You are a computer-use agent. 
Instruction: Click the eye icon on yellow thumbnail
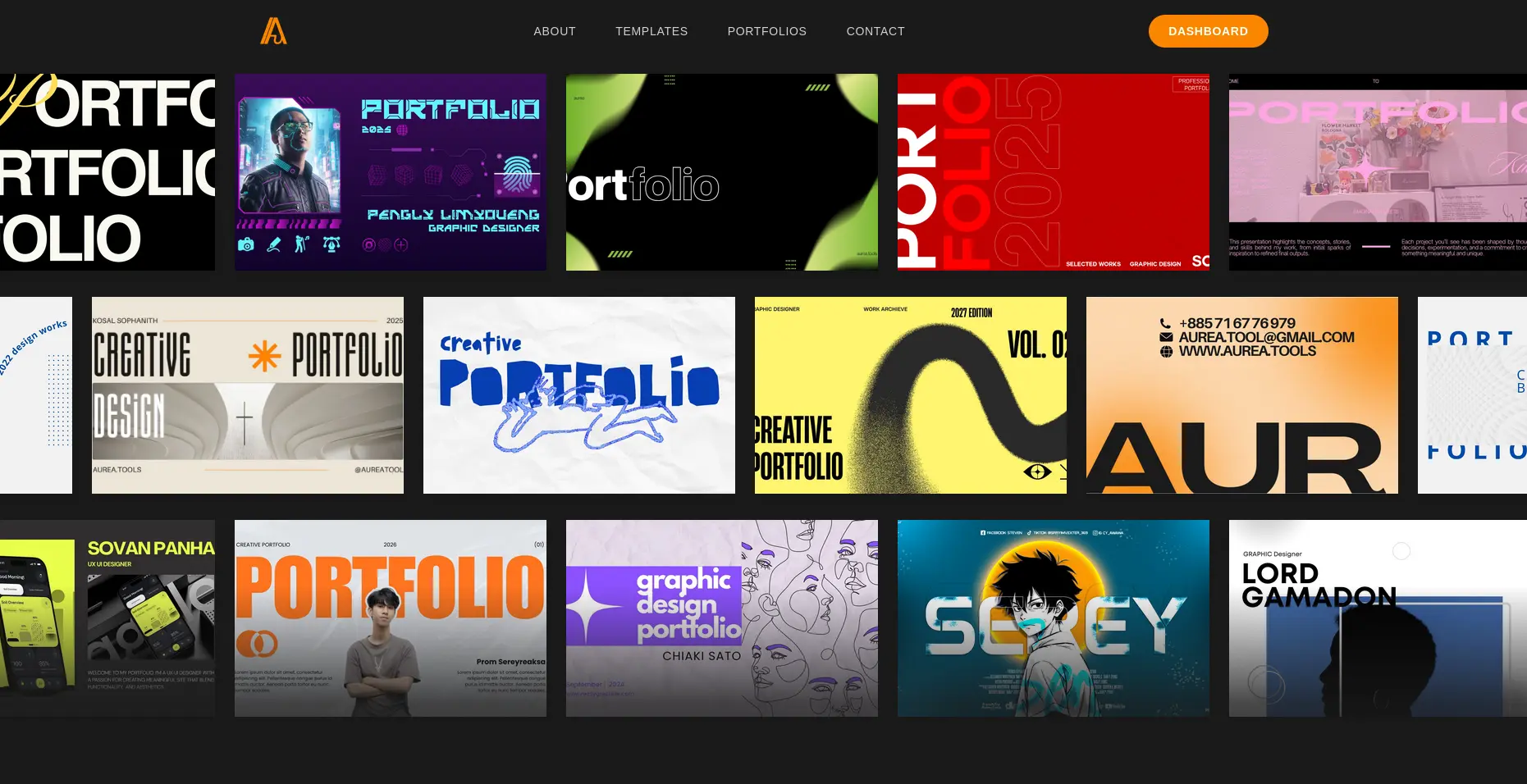pos(1037,472)
